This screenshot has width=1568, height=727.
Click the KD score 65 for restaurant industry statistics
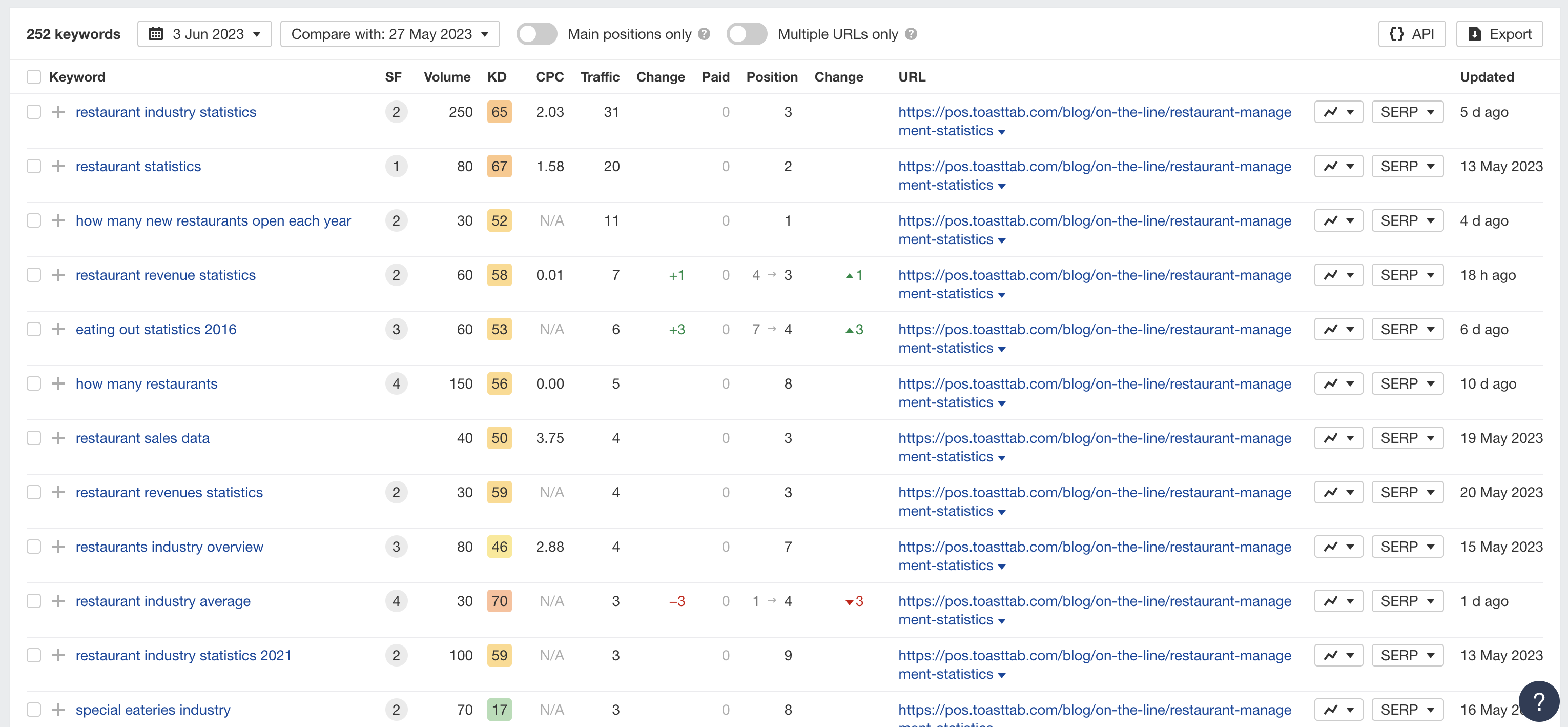[498, 112]
